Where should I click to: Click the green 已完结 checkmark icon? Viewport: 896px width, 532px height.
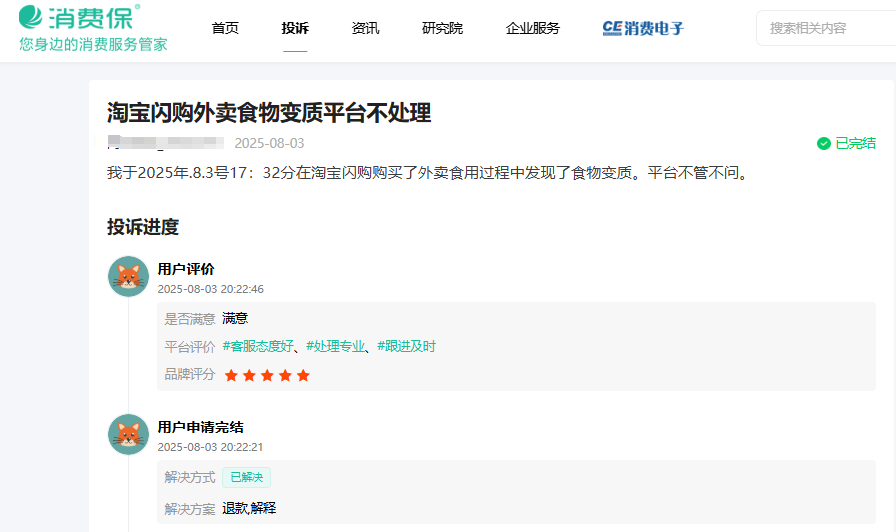(823, 143)
